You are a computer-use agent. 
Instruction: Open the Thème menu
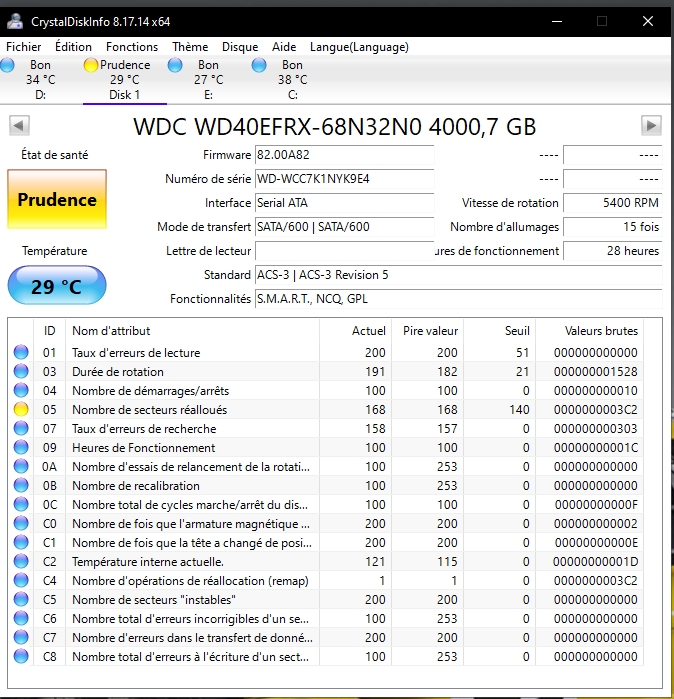[x=190, y=47]
